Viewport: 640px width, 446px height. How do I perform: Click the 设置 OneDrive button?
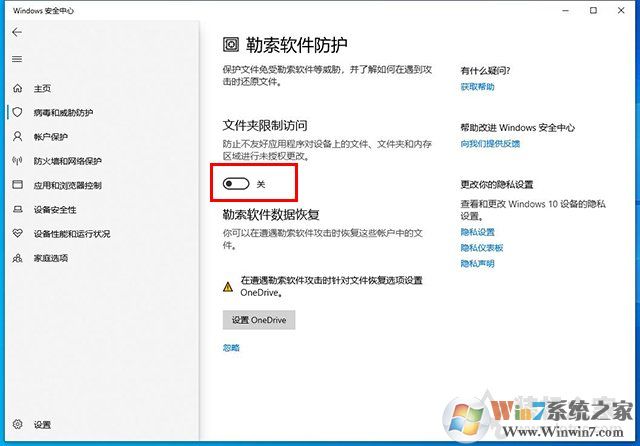tap(259, 320)
